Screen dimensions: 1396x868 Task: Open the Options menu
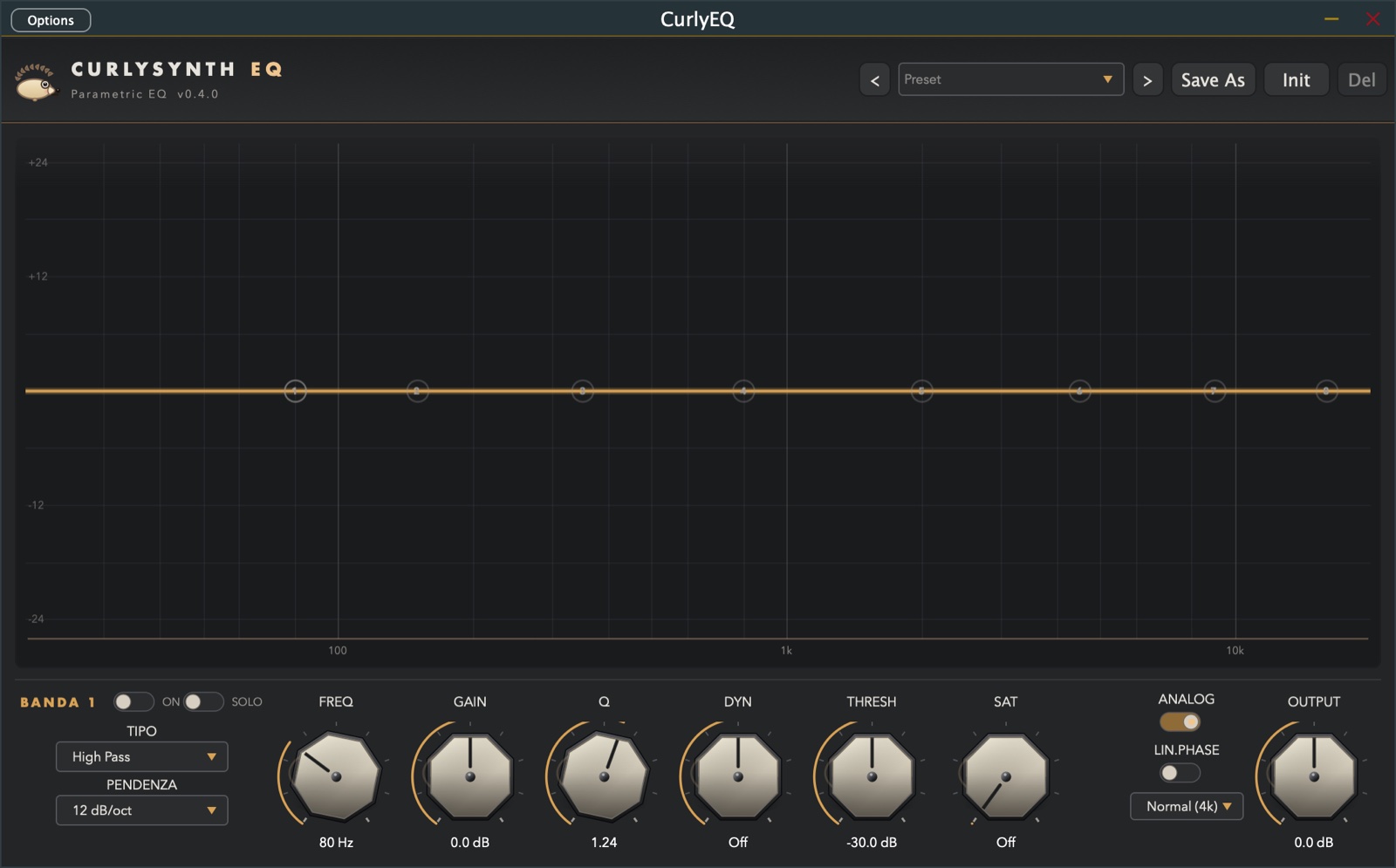[x=51, y=20]
